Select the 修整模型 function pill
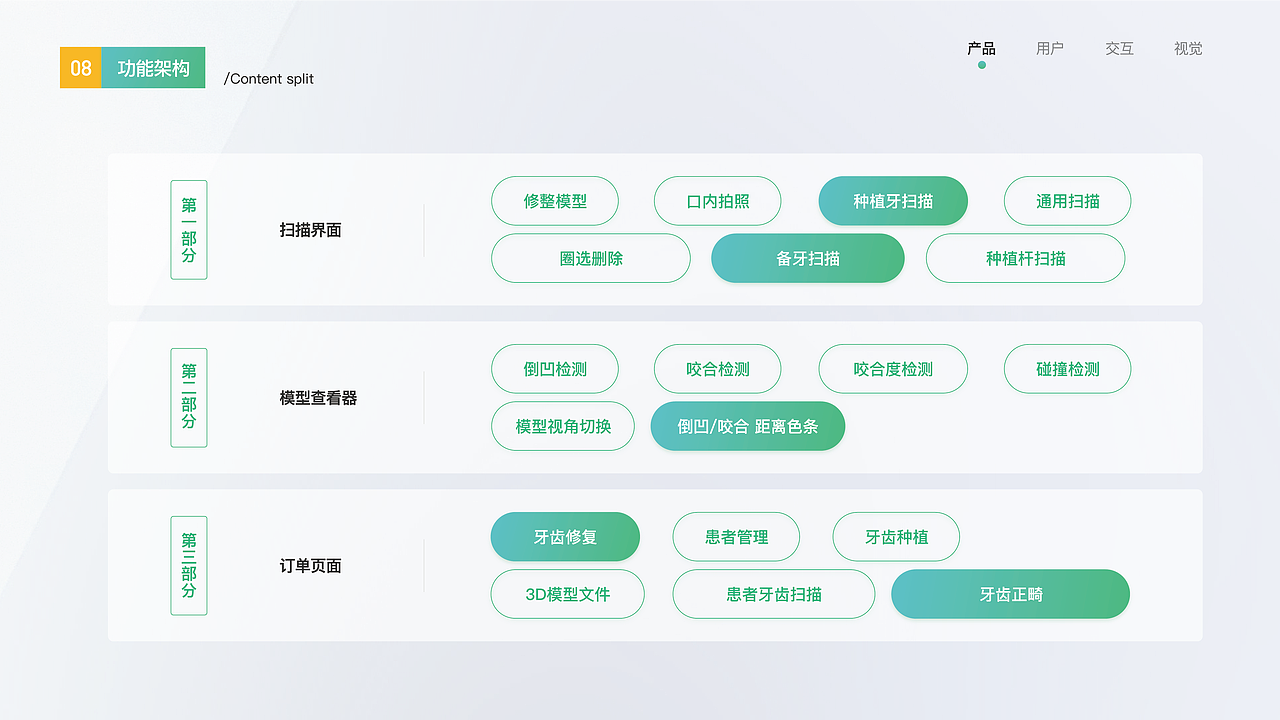The width and height of the screenshot is (1280, 720). (x=555, y=201)
